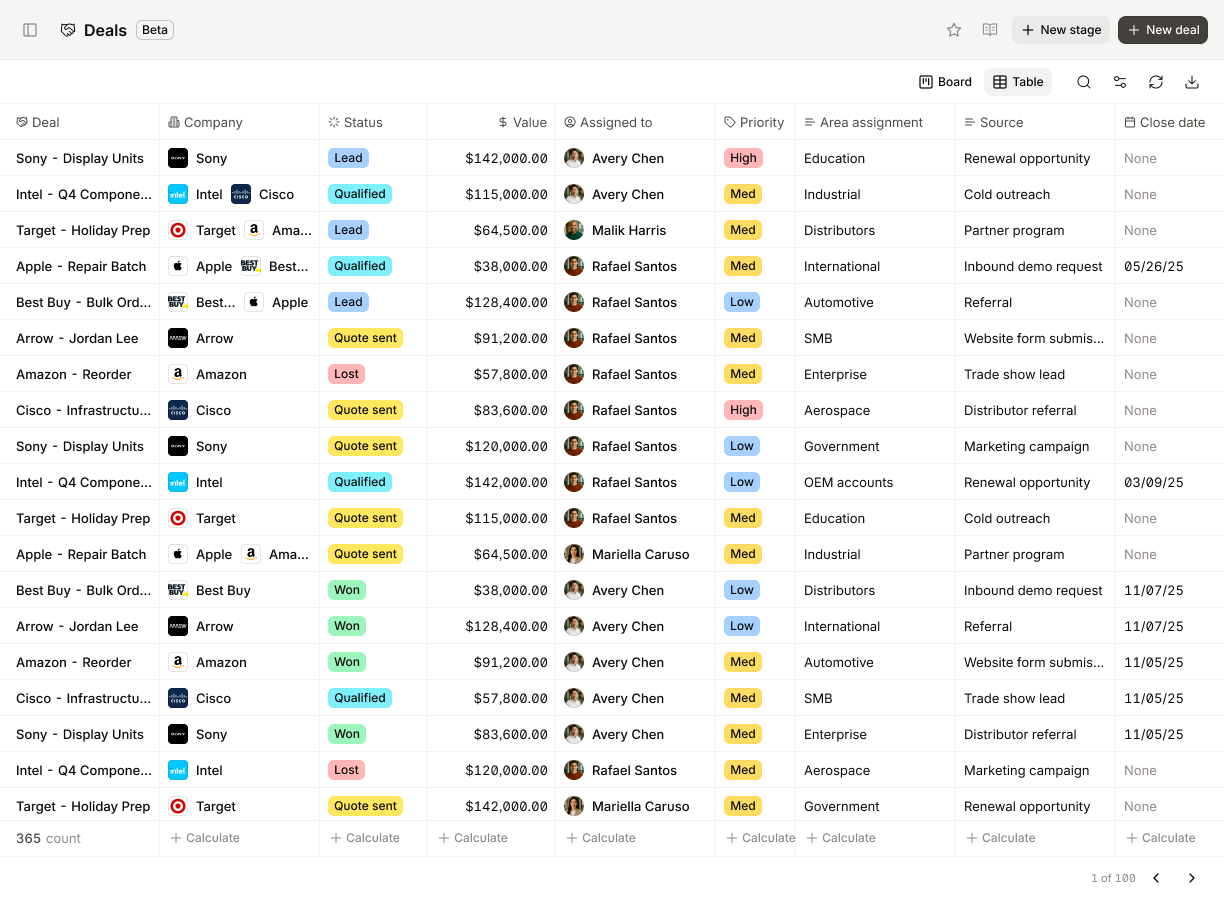Click Won status in Arrow Jordan Lee row
1224x900 pixels.
point(347,626)
